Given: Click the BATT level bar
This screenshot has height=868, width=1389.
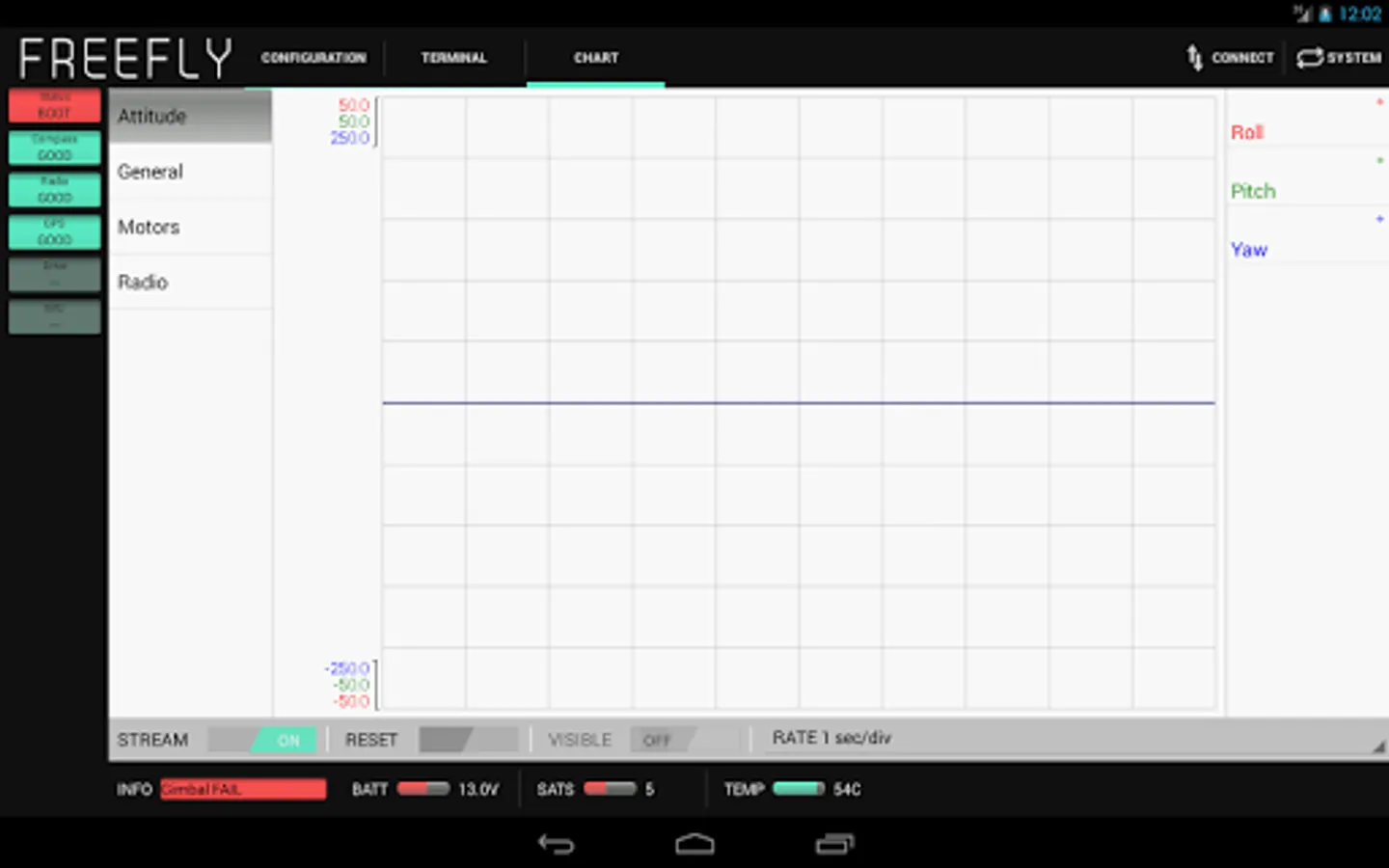Looking at the screenshot, I should 423,789.
